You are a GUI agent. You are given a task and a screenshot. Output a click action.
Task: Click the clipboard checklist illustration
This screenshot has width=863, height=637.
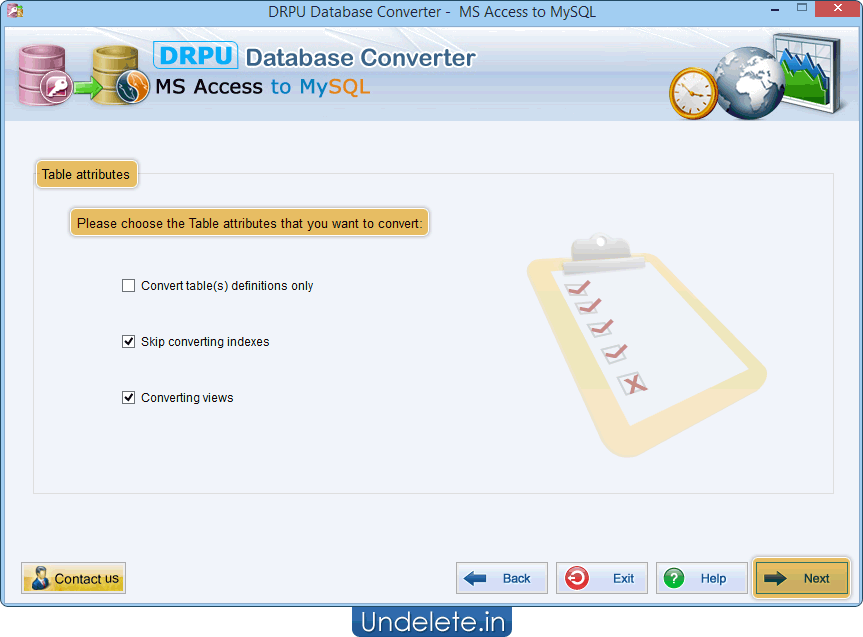(647, 345)
